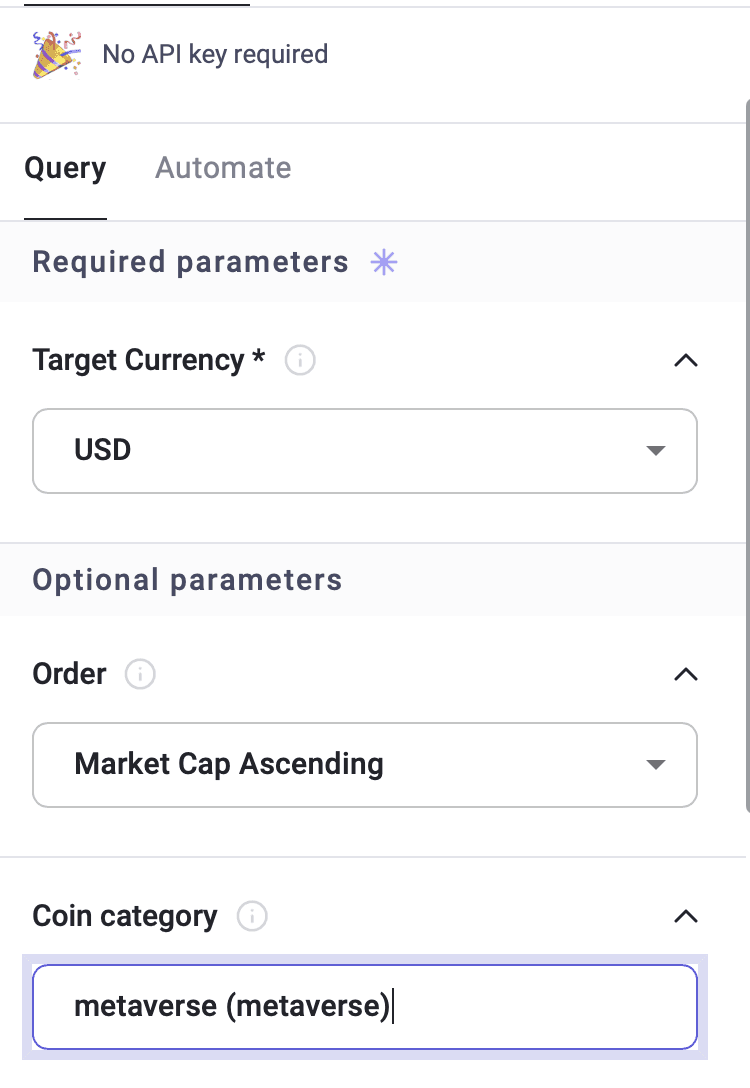Focus the metaverse coin category input
Viewport: 750px width, 1088px height.
(x=365, y=1006)
